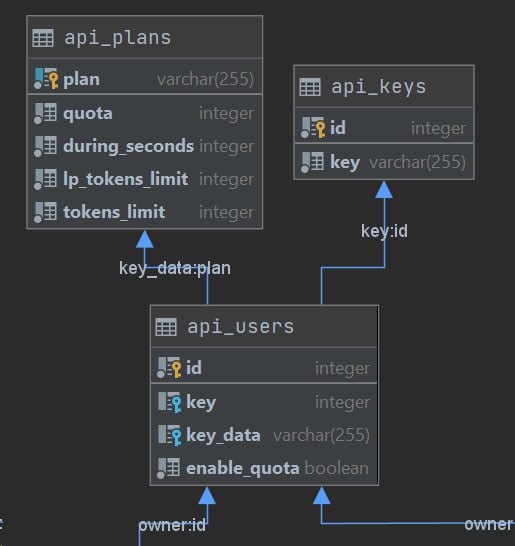Select the api_keys table title
The height and width of the screenshot is (546, 515).
click(x=379, y=87)
